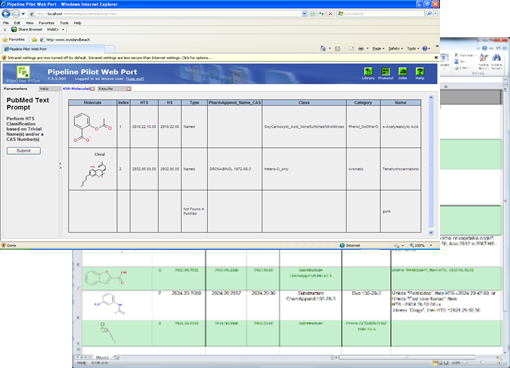This screenshot has height=368, width=510.
Task: Click the Log out link
Action: [135, 79]
